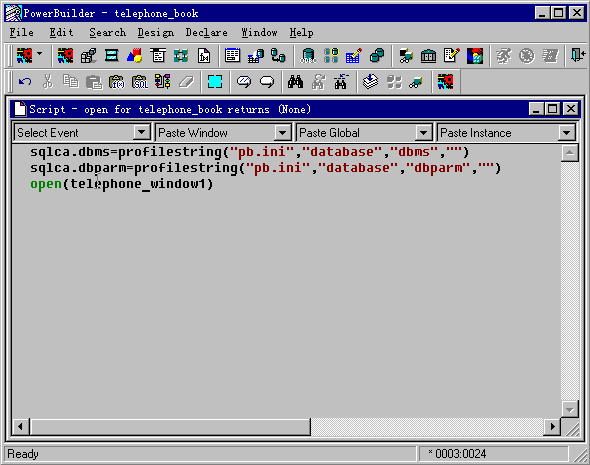The image size is (590, 465).
Task: Expand the Paste Instance dropdown
Action: [x=566, y=132]
